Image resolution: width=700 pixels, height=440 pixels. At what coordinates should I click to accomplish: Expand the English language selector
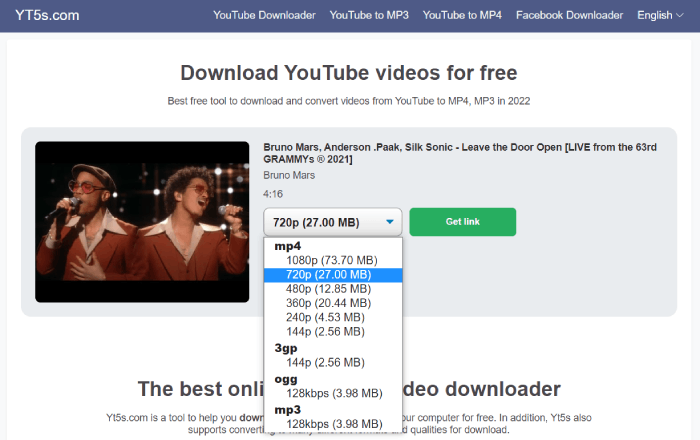(660, 15)
